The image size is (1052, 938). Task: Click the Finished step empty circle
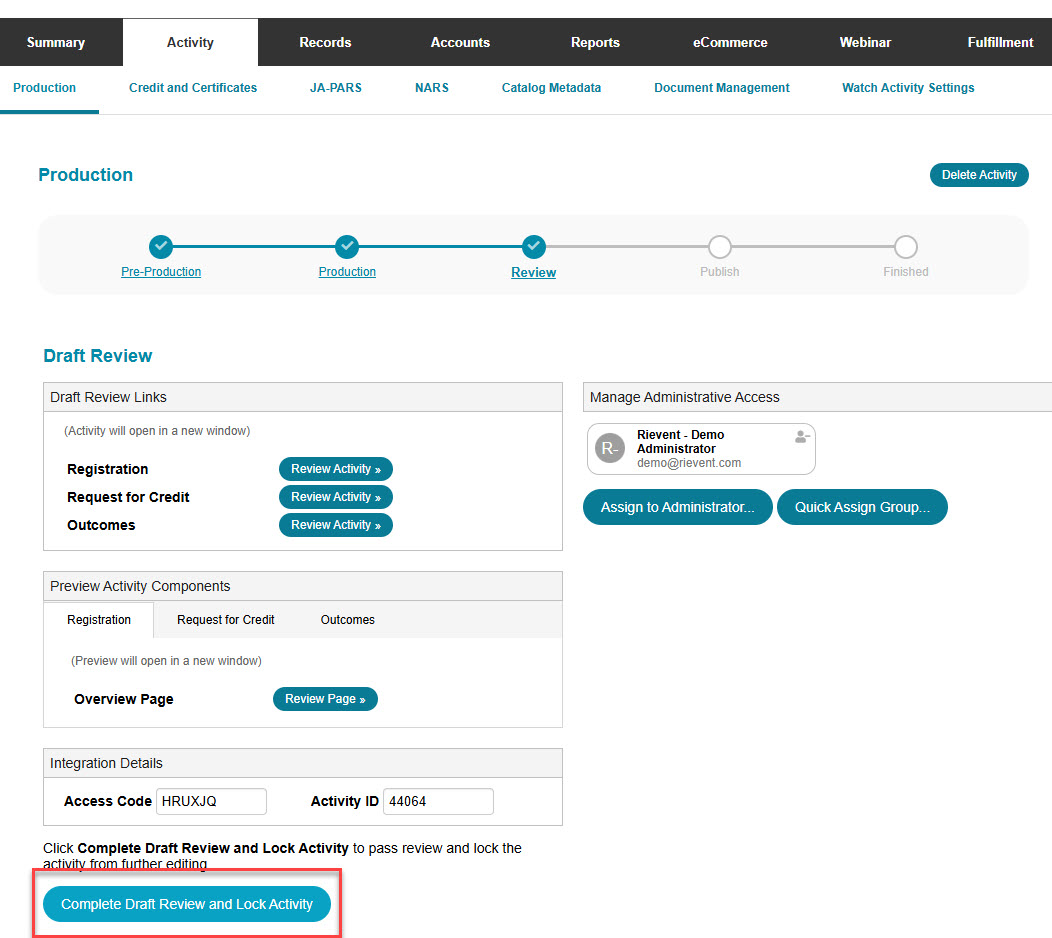pyautogui.click(x=906, y=247)
